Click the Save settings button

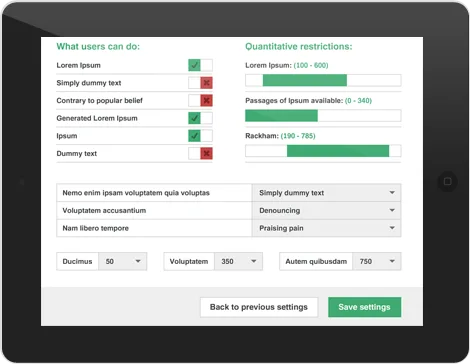pos(364,307)
